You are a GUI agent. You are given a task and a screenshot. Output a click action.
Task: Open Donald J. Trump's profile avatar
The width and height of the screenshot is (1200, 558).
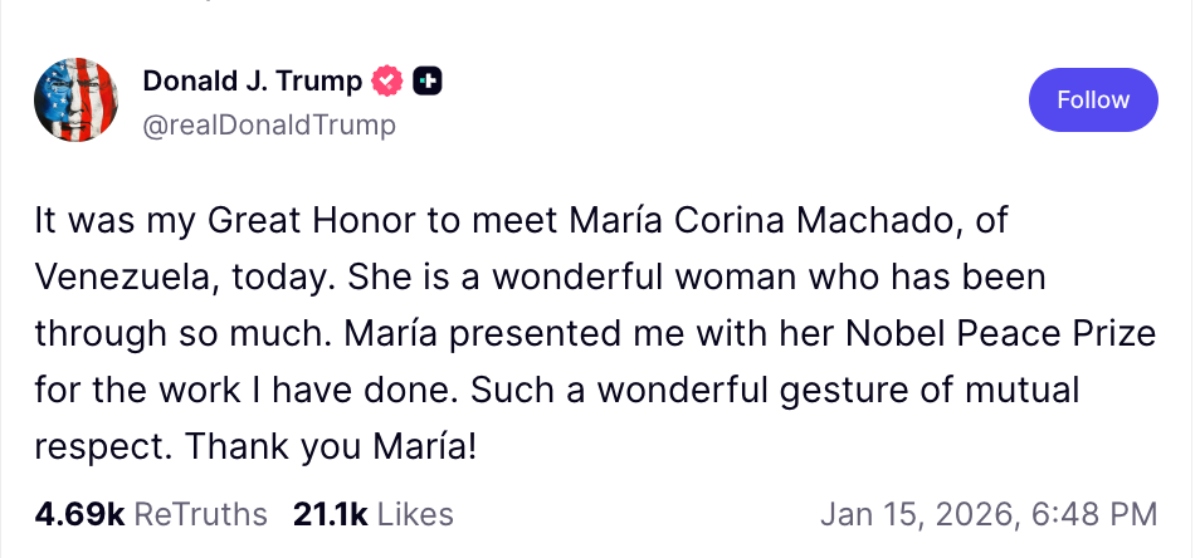(76, 100)
